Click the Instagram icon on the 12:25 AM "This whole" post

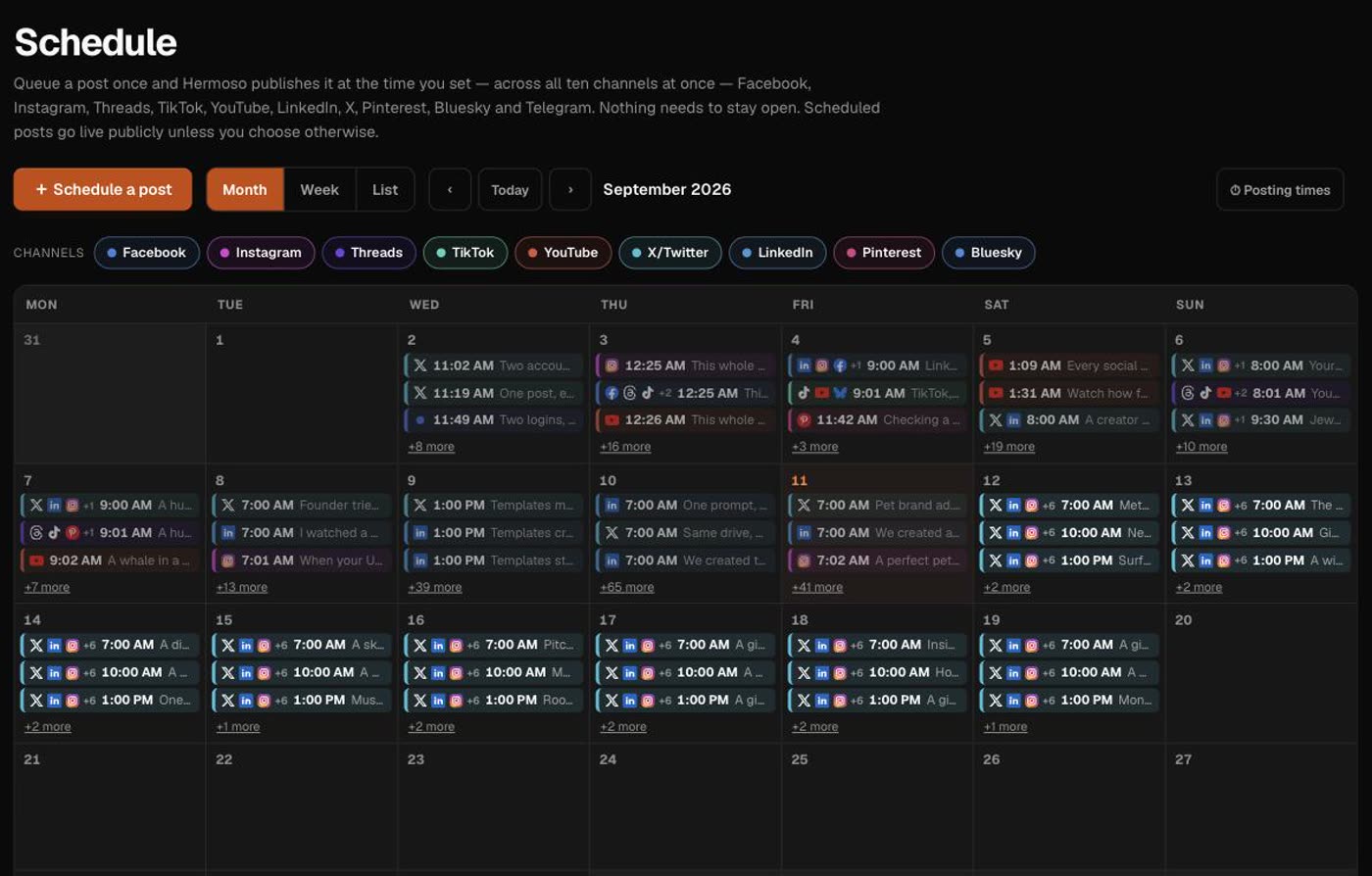click(x=612, y=365)
